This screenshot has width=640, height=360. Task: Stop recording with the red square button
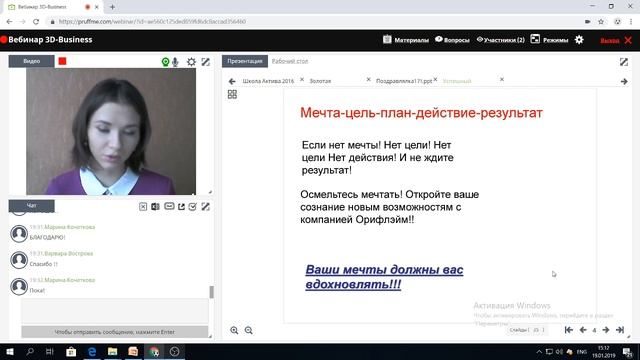[62, 61]
